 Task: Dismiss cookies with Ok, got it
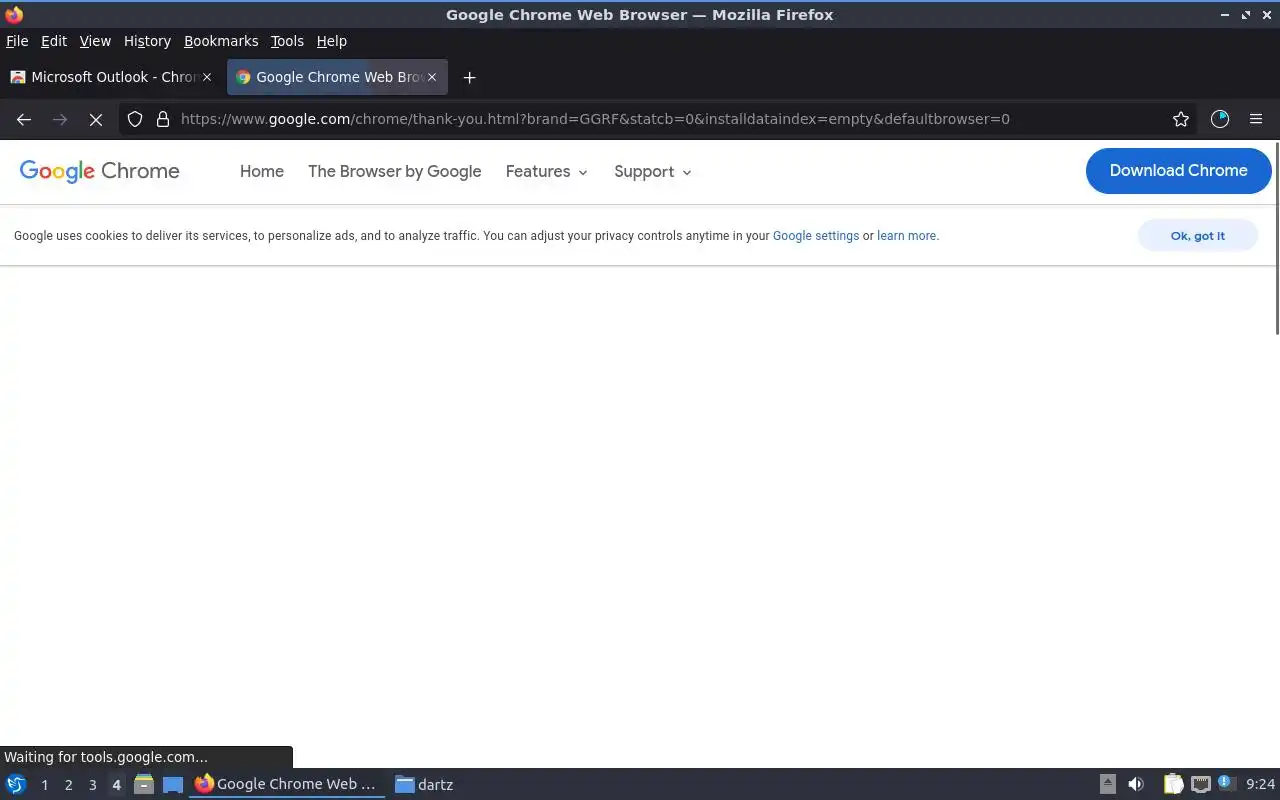pyautogui.click(x=1197, y=236)
